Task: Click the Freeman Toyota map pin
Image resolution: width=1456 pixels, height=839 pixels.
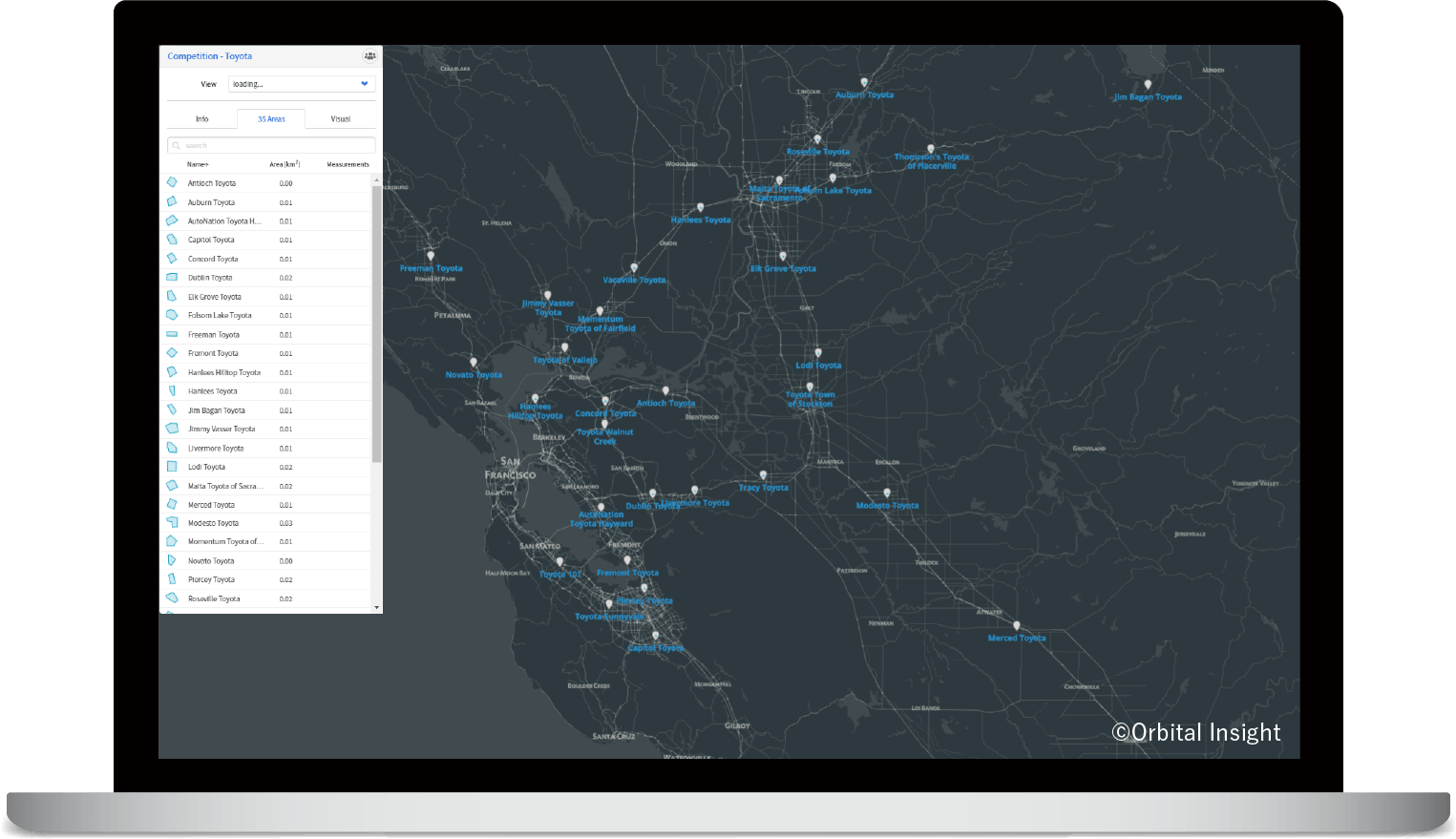Action: point(431,256)
